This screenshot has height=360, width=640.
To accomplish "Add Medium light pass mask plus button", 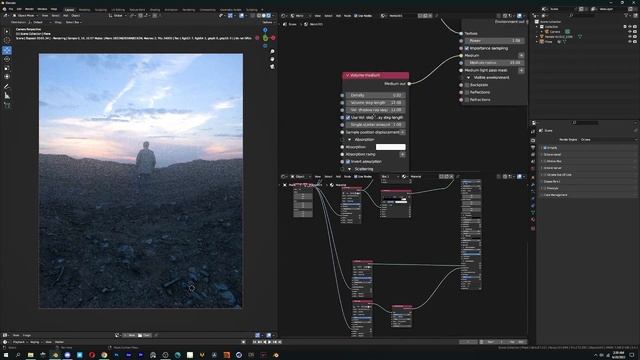I will (x=521, y=70).
